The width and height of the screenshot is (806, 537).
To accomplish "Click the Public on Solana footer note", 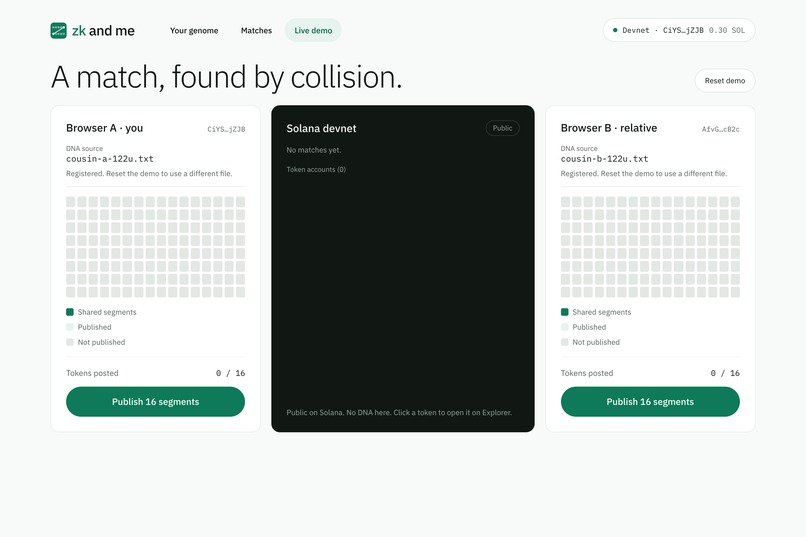I will tap(399, 413).
